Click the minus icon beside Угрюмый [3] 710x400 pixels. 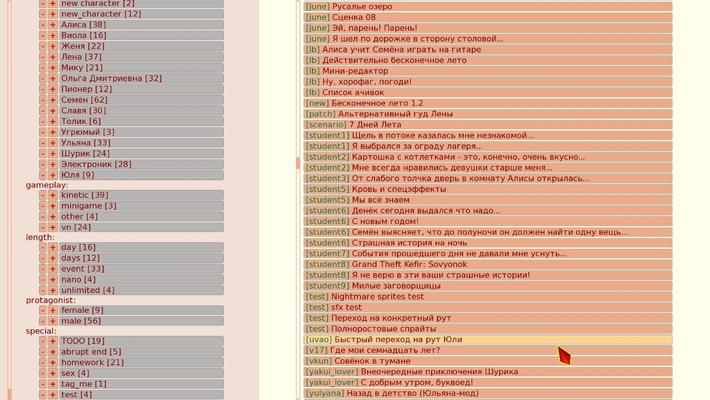click(43, 132)
